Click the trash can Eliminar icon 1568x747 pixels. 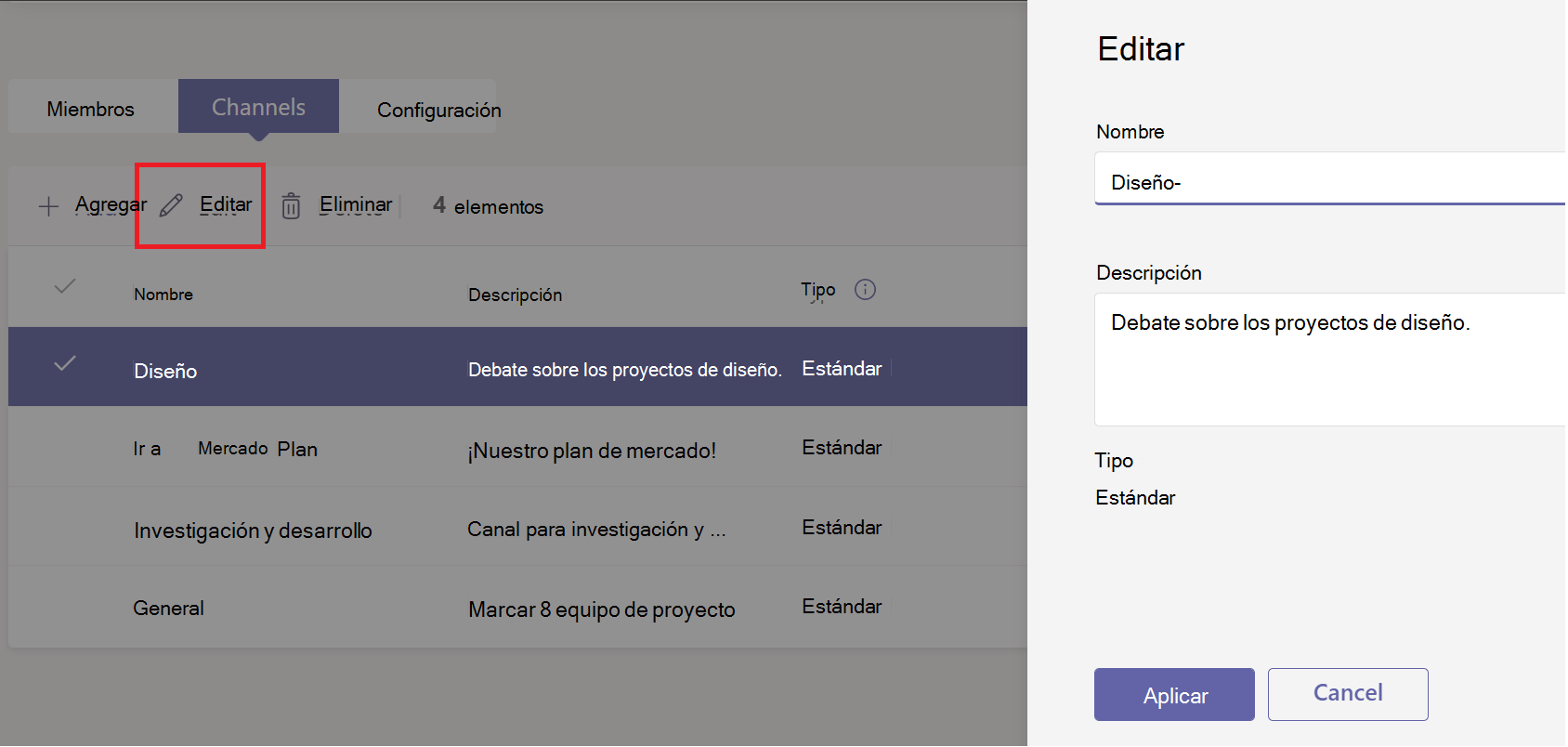[x=291, y=205]
